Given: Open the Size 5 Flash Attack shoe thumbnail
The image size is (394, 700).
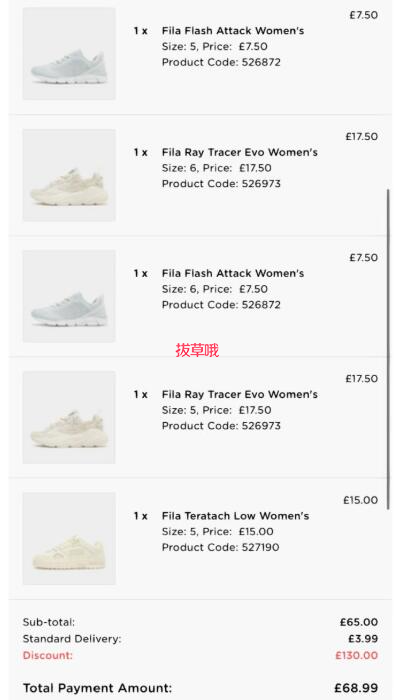Looking at the screenshot, I should point(69,54).
